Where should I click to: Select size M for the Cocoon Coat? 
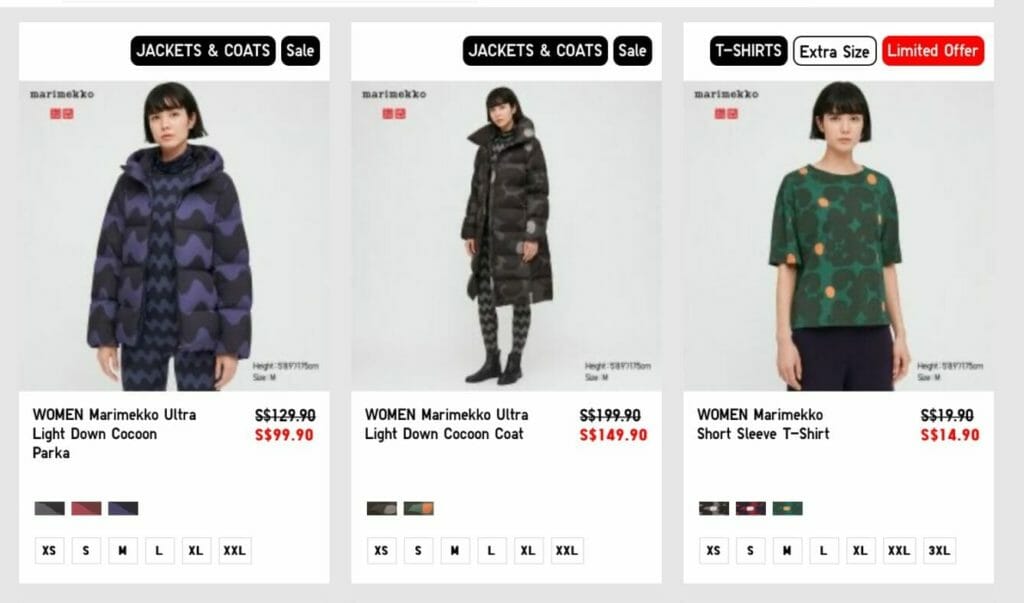tap(455, 551)
